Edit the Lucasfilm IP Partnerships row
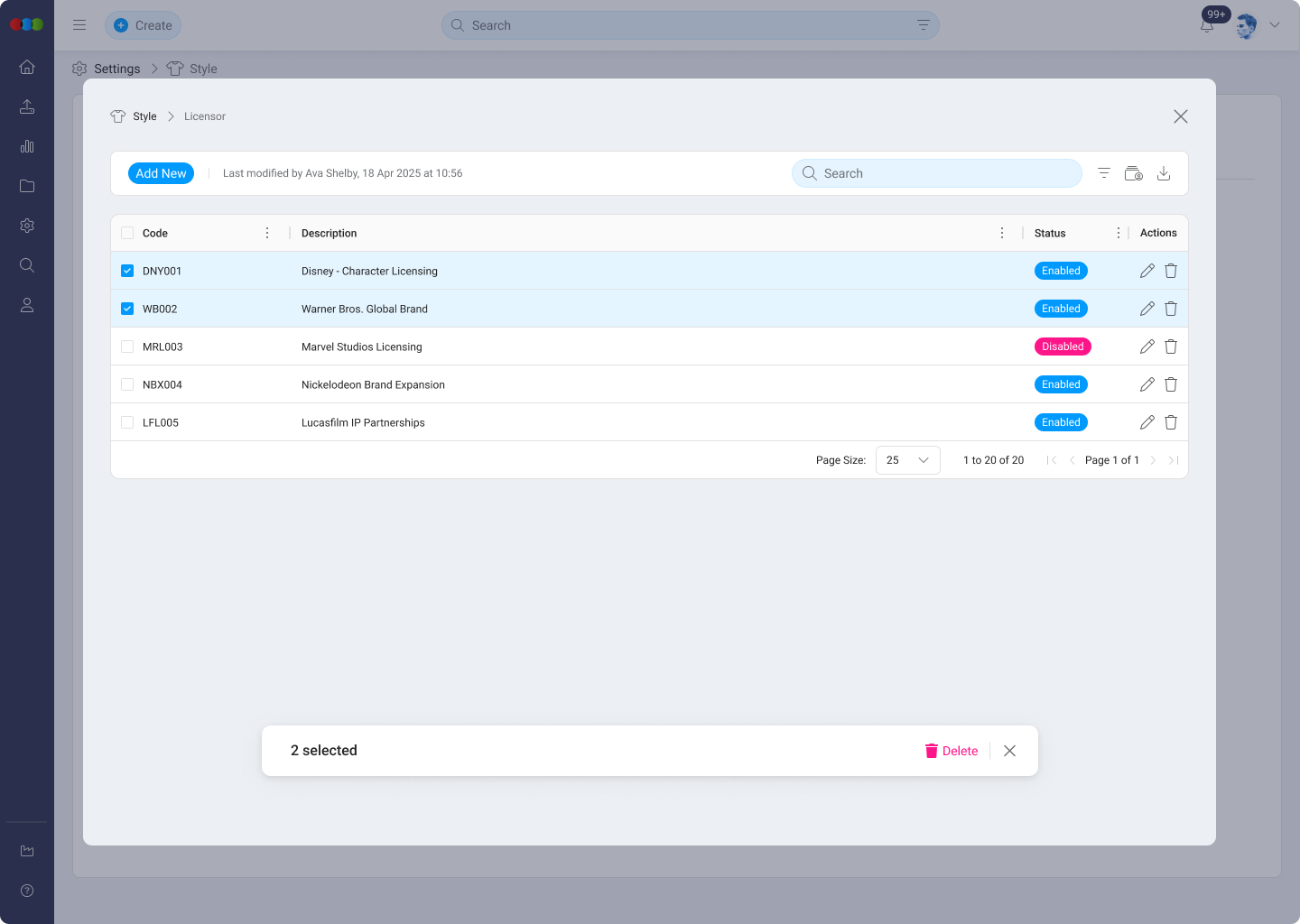The width and height of the screenshot is (1300, 924). [1147, 422]
